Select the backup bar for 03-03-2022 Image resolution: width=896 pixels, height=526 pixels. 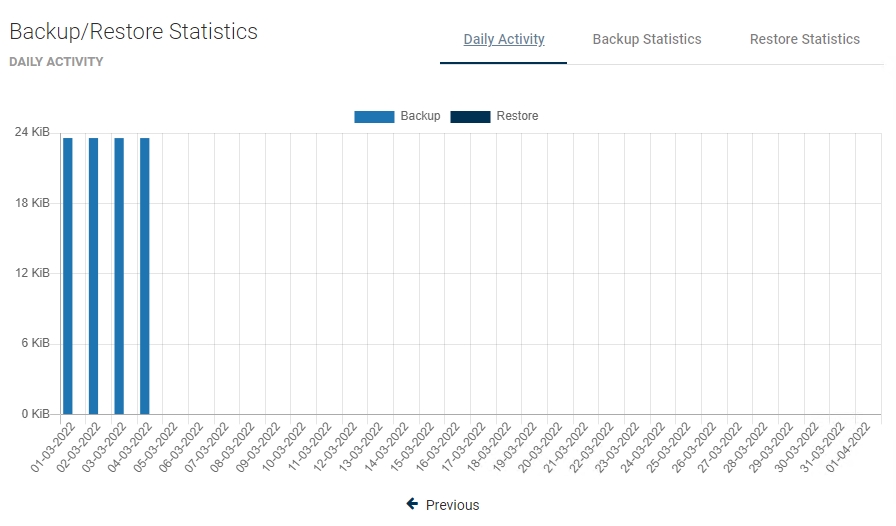(119, 275)
